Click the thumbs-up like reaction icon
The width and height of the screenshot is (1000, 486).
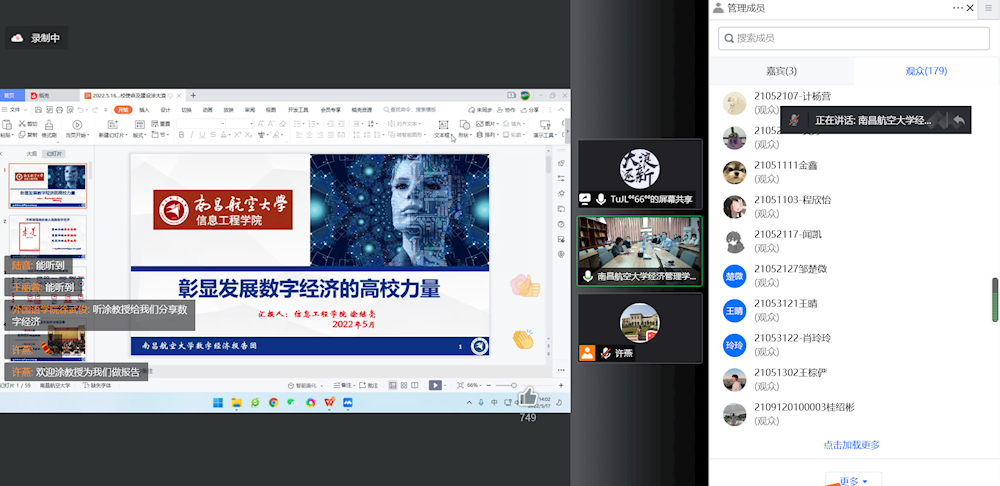[x=527, y=397]
